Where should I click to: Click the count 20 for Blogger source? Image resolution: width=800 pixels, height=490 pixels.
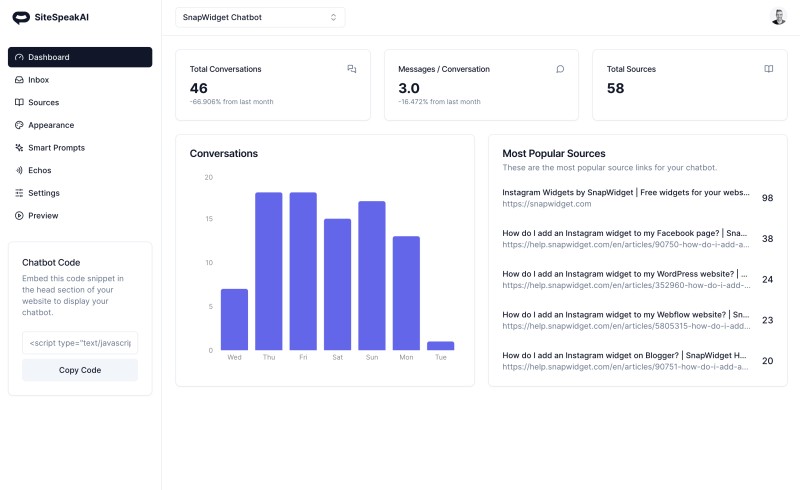point(767,361)
